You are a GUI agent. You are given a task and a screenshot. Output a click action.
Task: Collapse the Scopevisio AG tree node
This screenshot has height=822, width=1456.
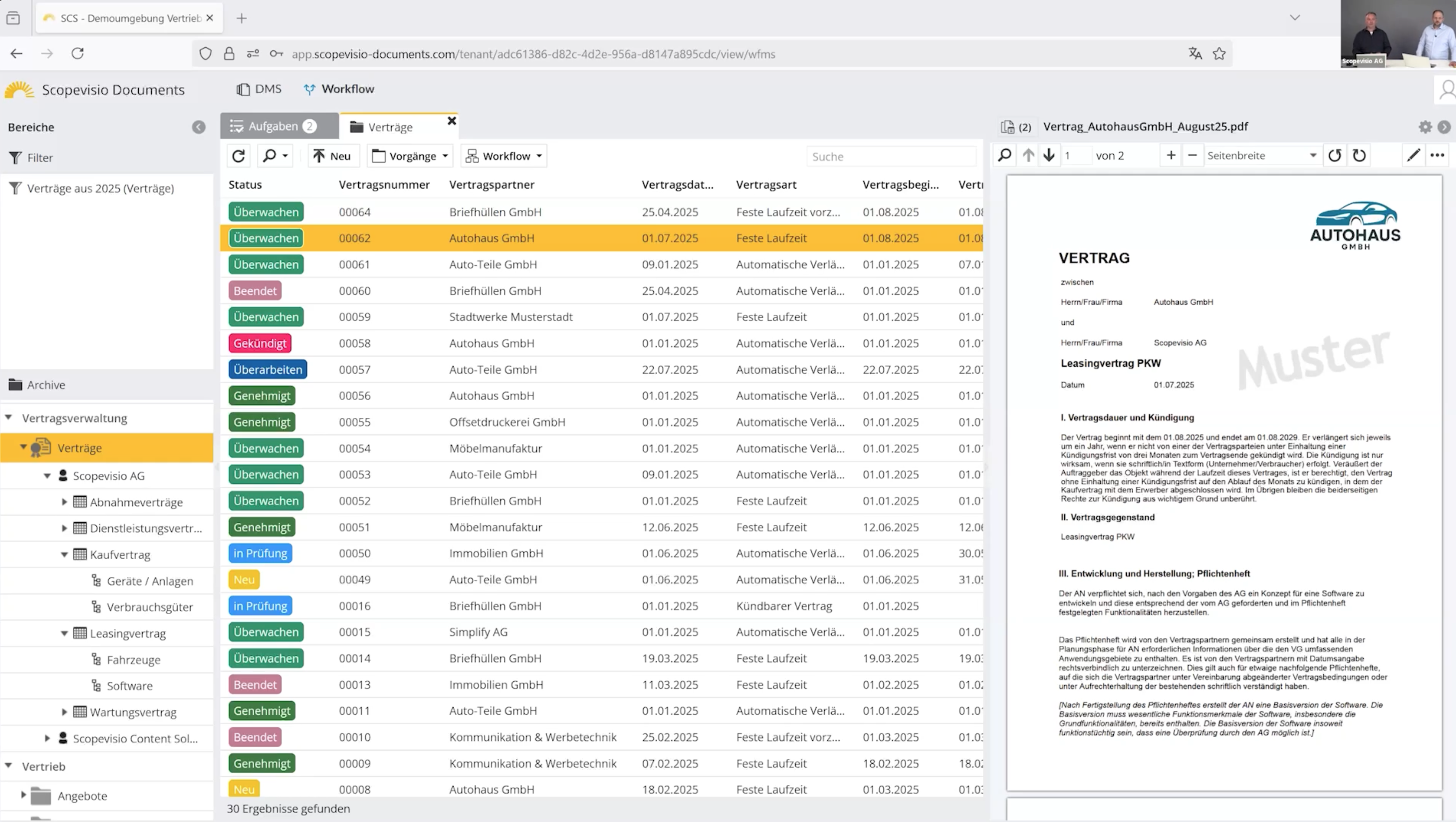[x=47, y=476]
